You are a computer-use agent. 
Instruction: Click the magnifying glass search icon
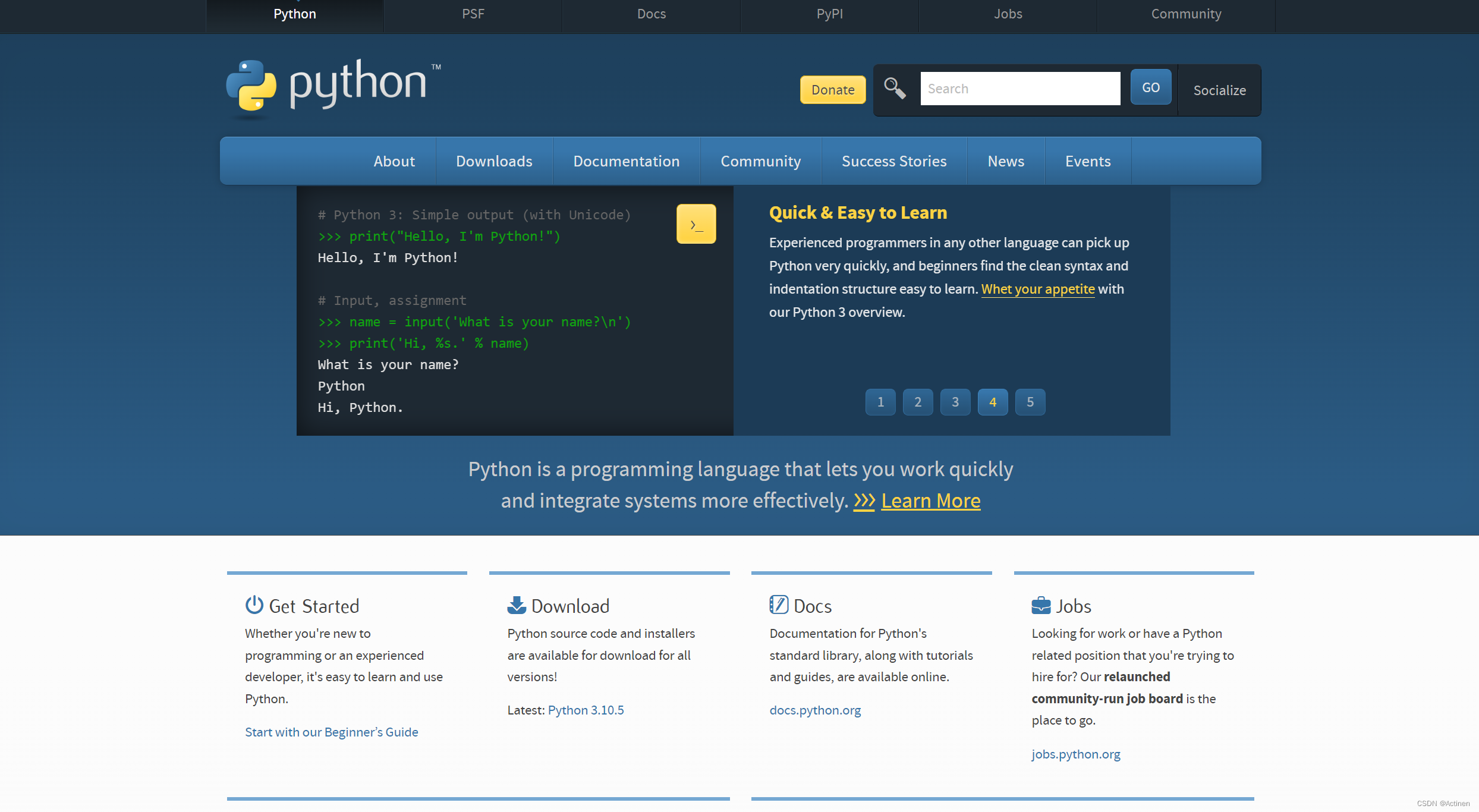tap(894, 89)
